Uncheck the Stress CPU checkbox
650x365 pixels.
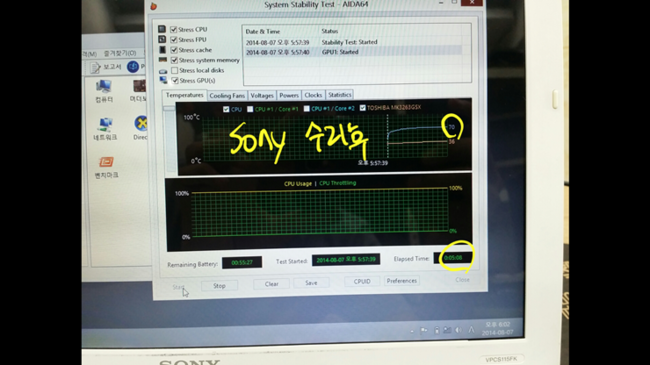pyautogui.click(x=174, y=29)
